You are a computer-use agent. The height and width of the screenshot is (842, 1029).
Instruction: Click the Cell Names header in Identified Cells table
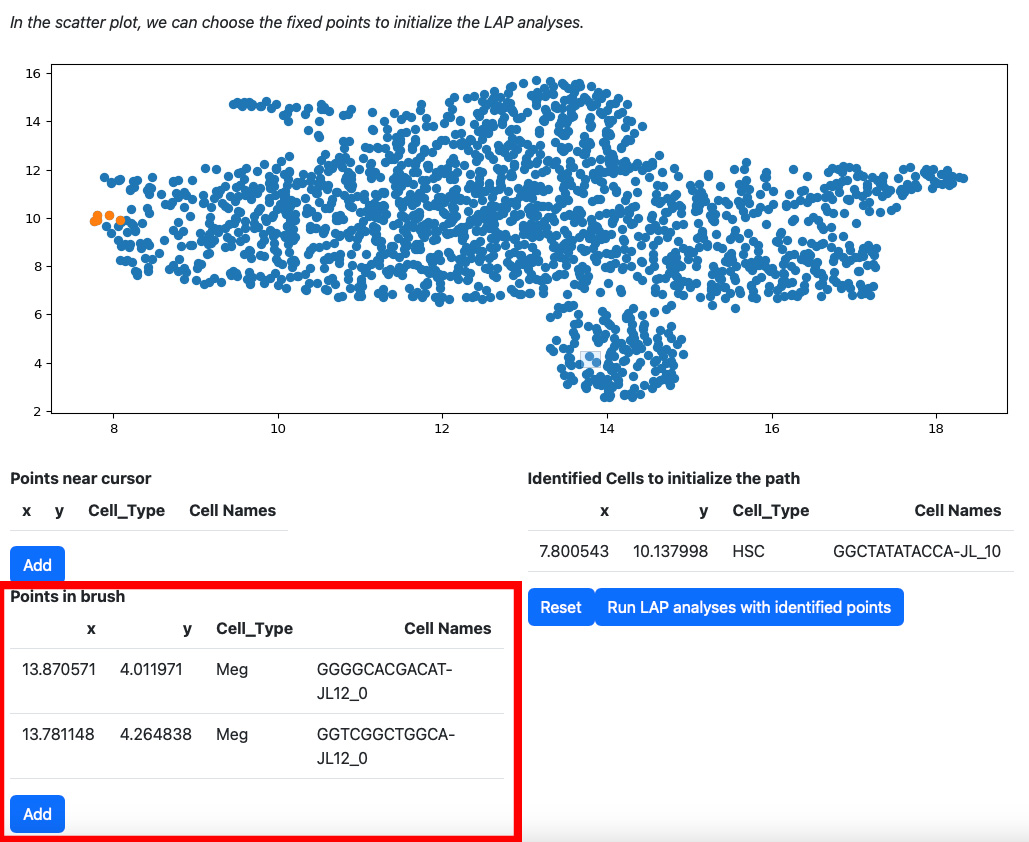pyautogui.click(x=957, y=511)
